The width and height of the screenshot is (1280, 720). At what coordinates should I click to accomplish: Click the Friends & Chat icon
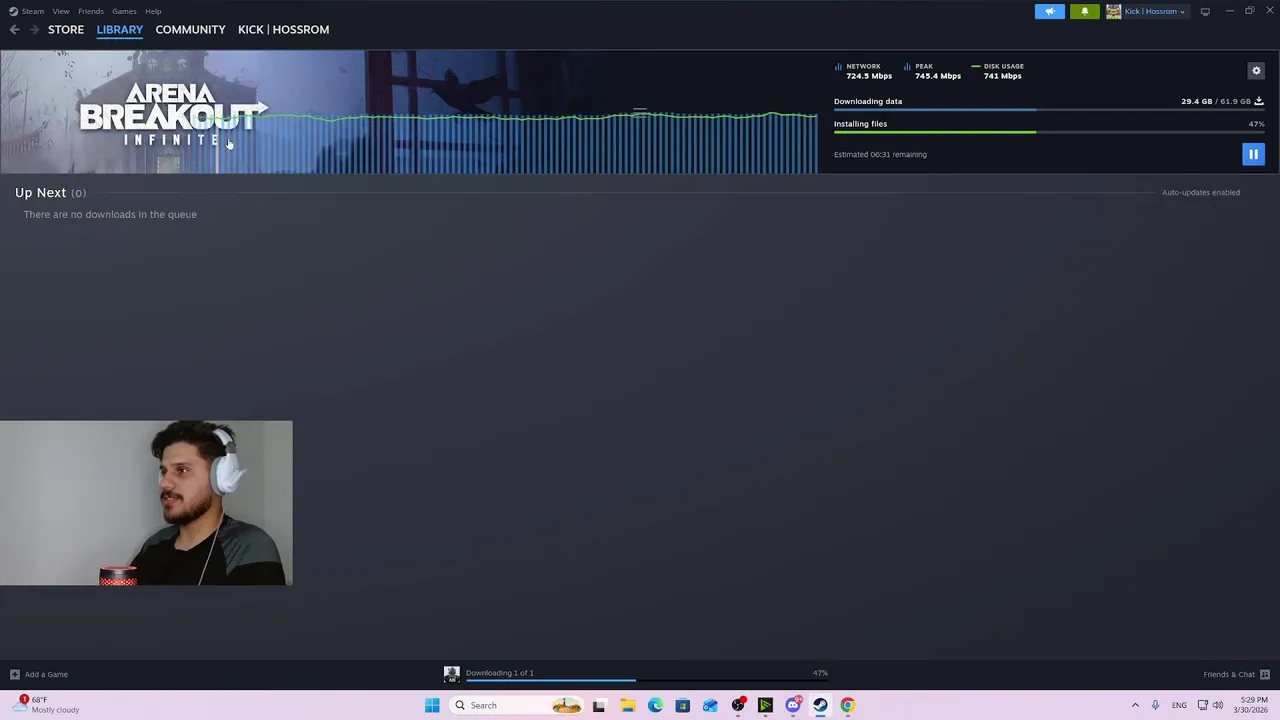pos(1265,674)
